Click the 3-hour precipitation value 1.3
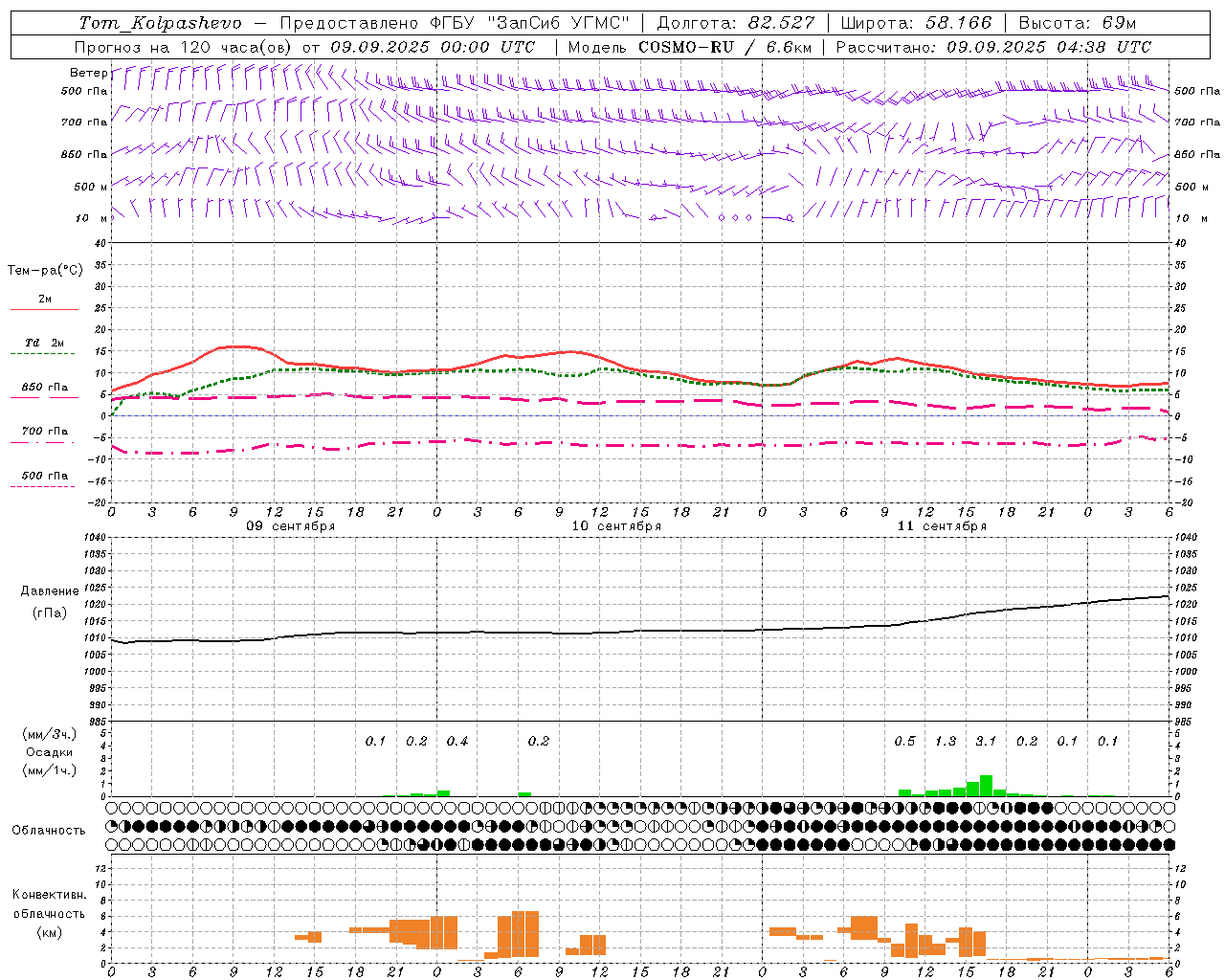The width and height of the screenshot is (1225, 980). click(946, 742)
